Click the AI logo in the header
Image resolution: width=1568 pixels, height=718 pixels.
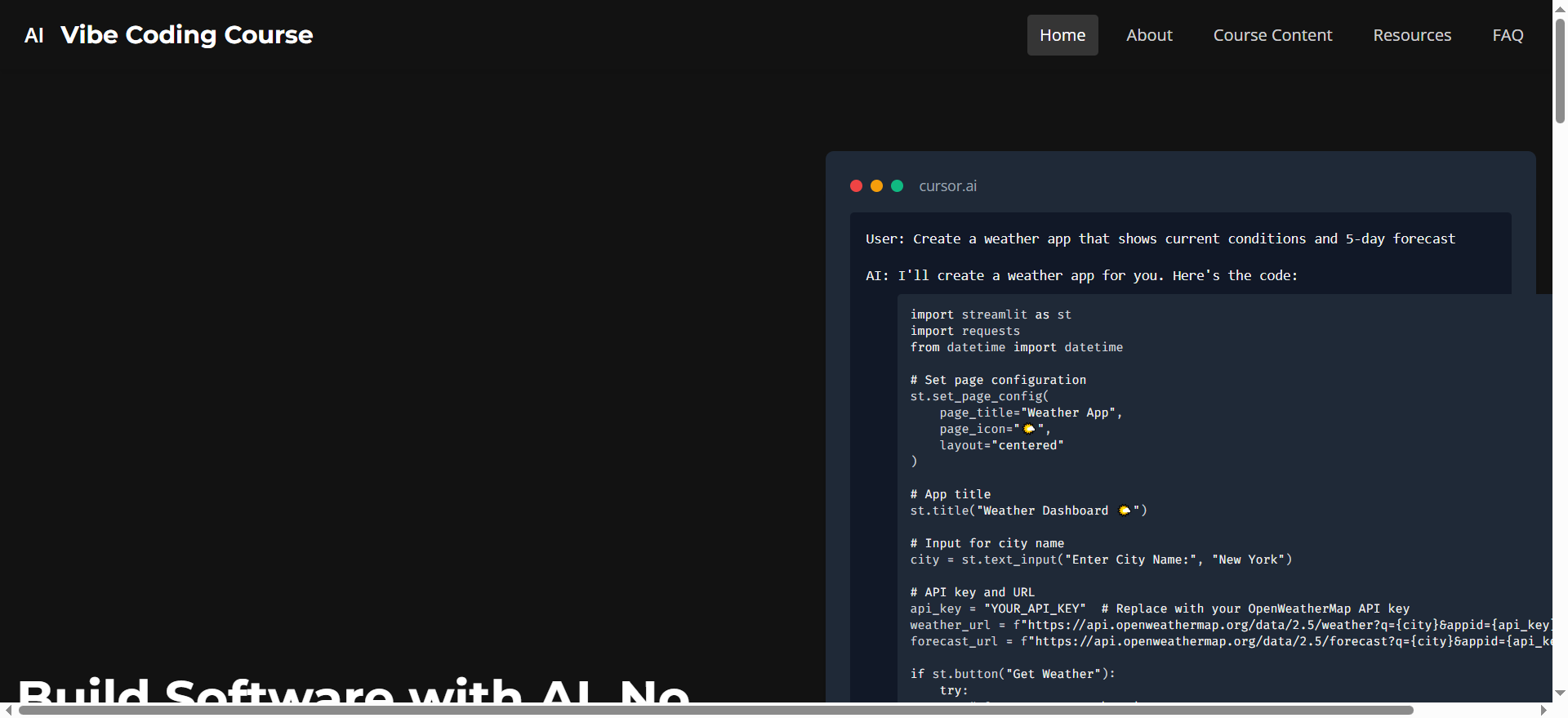tap(33, 35)
